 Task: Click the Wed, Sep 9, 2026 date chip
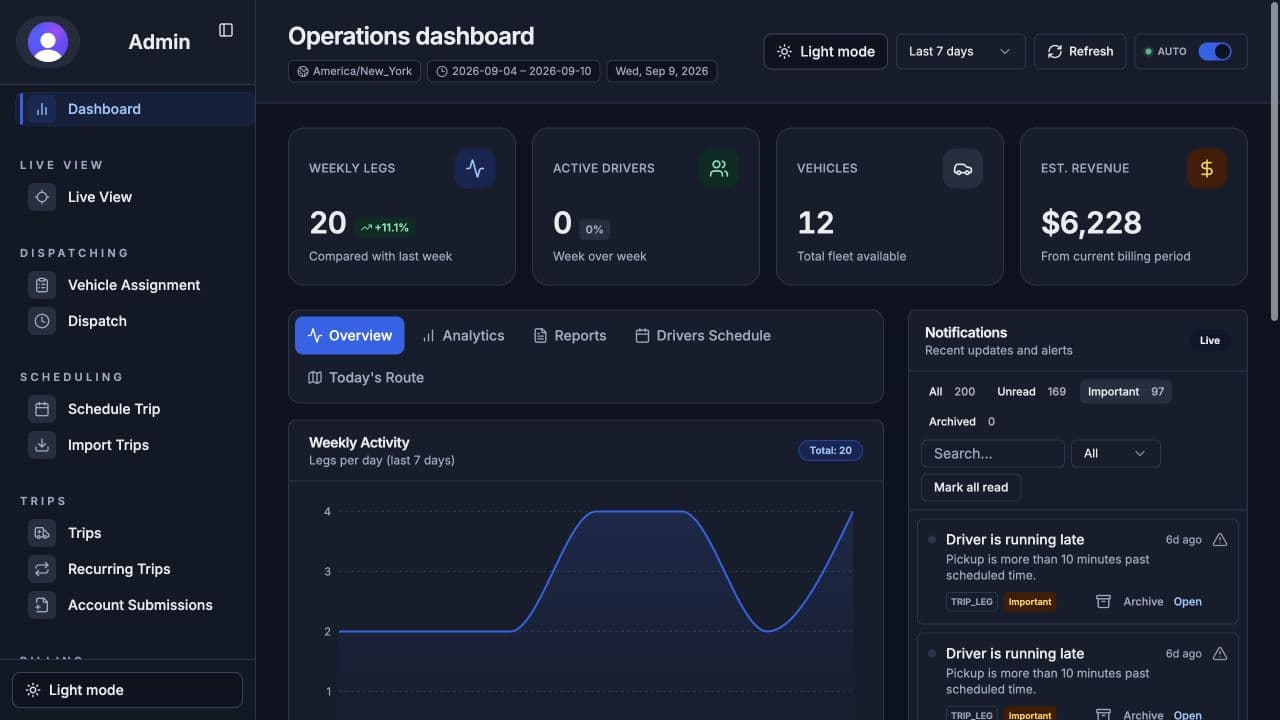click(x=662, y=72)
